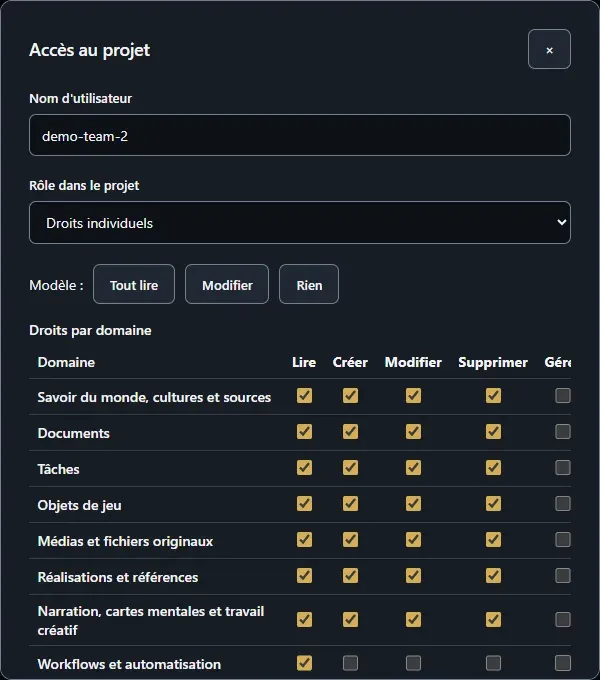Check Créer for Workflows et automatisation
This screenshot has height=680, width=600.
point(350,663)
